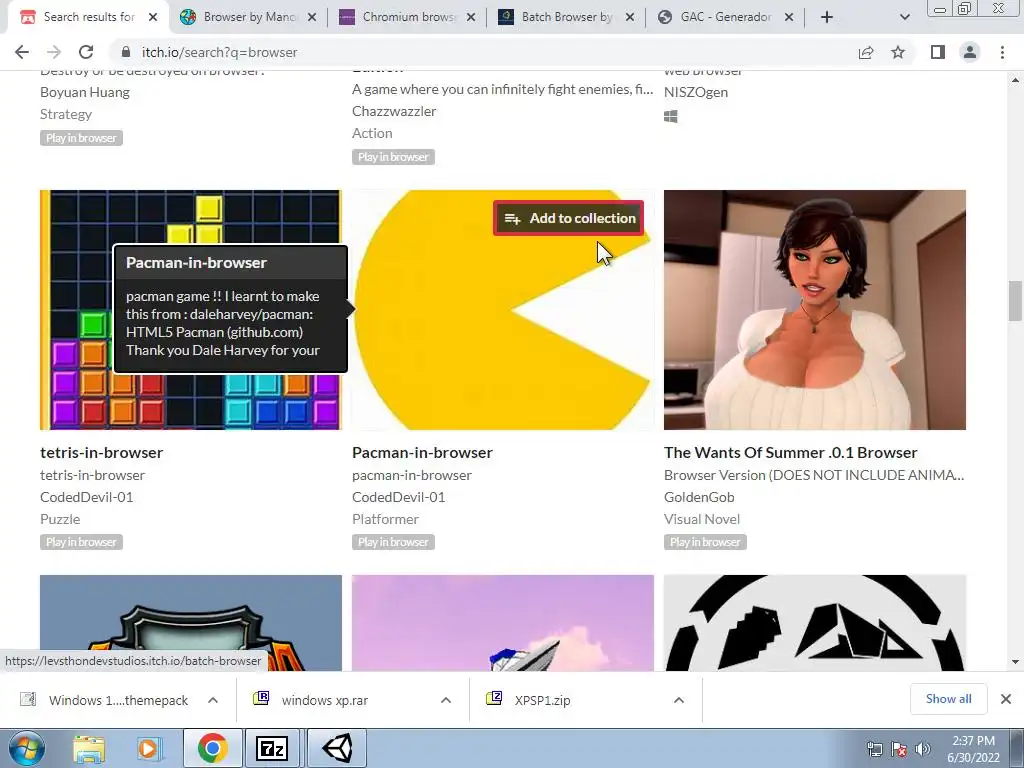
Task: Click 'Show all' downloads button
Action: 948,699
